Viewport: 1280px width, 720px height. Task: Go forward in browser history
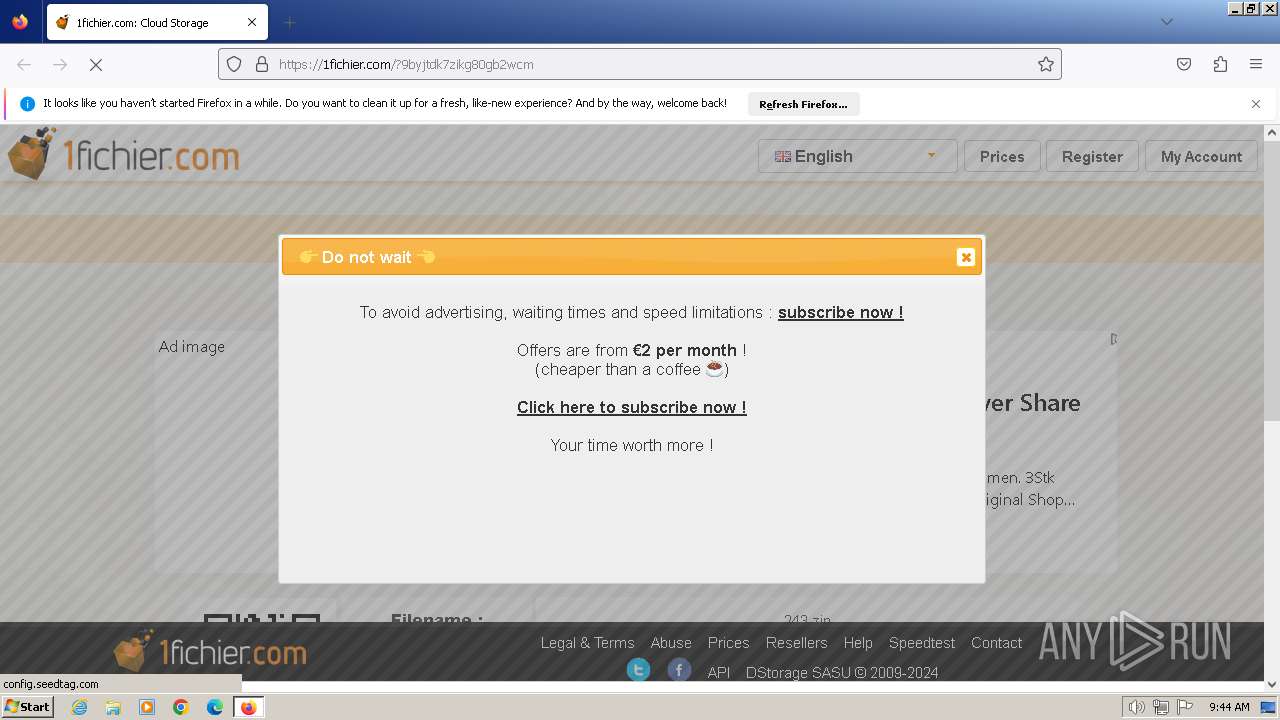pos(60,64)
